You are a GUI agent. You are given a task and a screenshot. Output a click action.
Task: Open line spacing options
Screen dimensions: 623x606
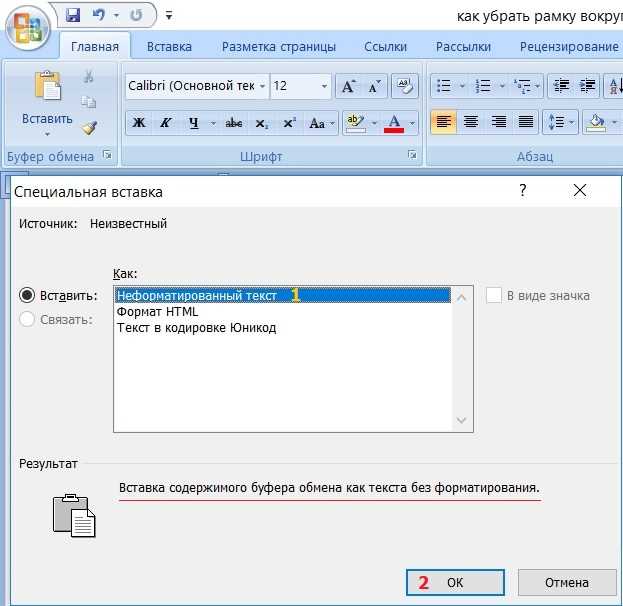point(560,122)
